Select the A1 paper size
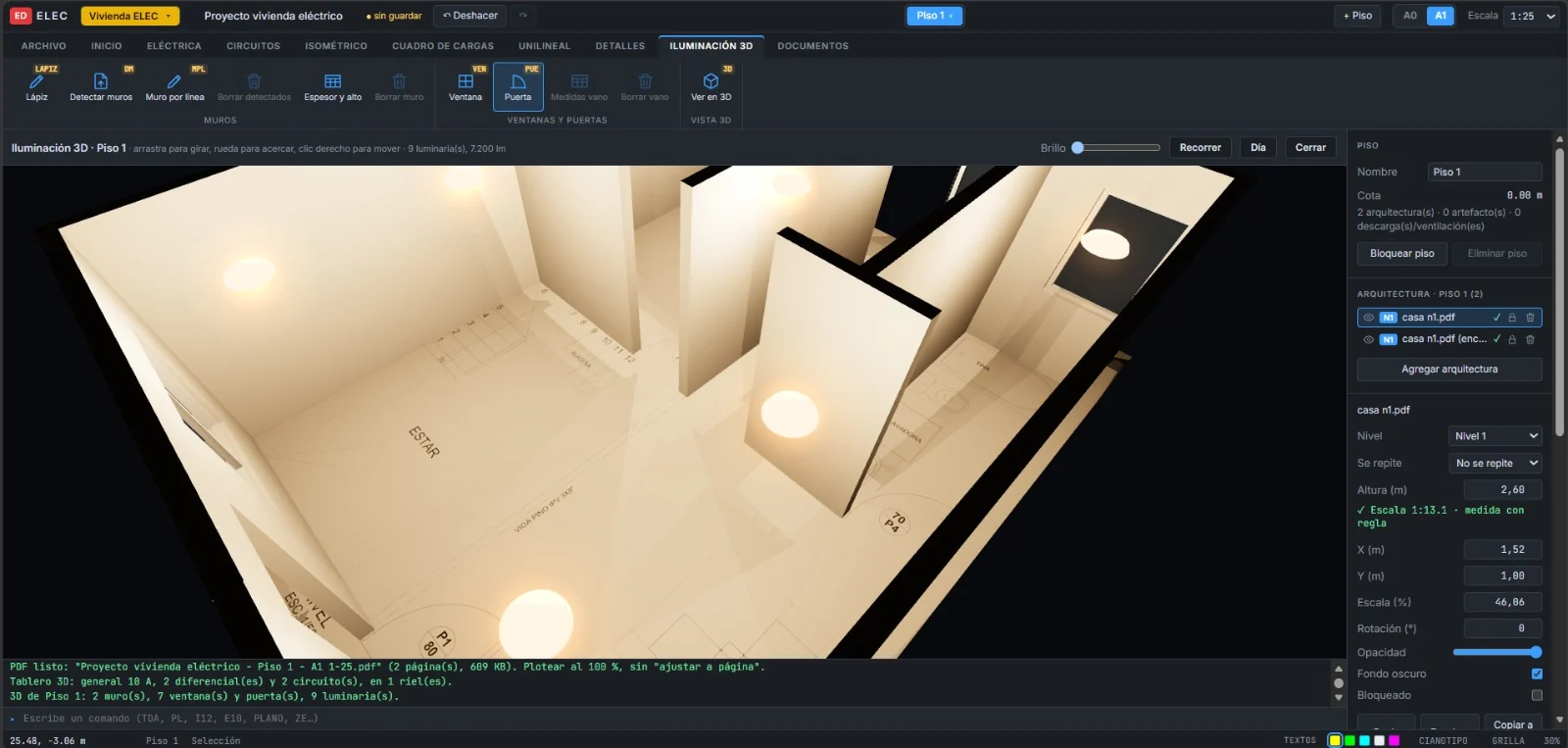Image resolution: width=1568 pixels, height=748 pixels. pyautogui.click(x=1441, y=16)
